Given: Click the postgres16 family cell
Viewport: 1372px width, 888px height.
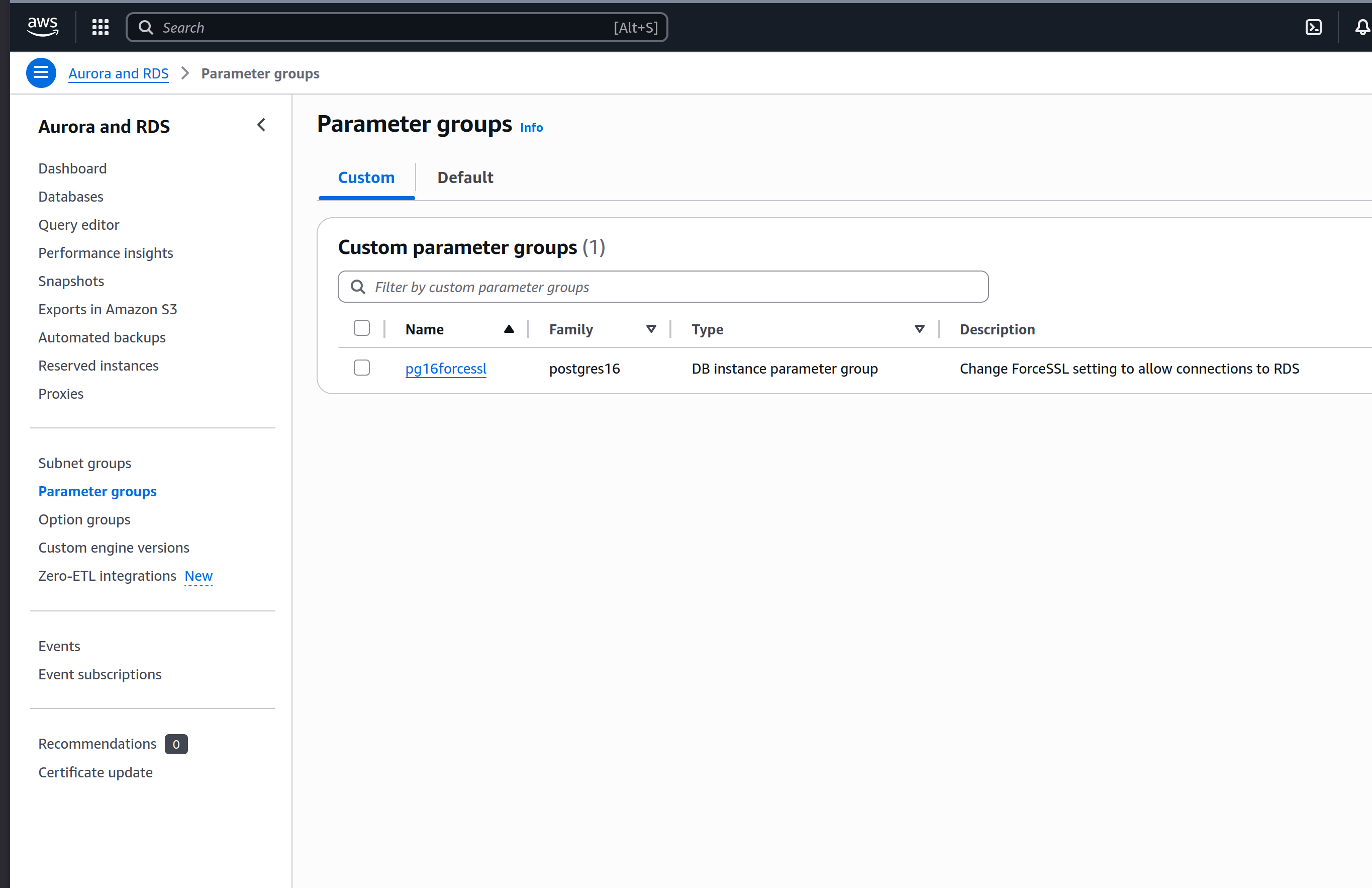Looking at the screenshot, I should click(x=584, y=369).
